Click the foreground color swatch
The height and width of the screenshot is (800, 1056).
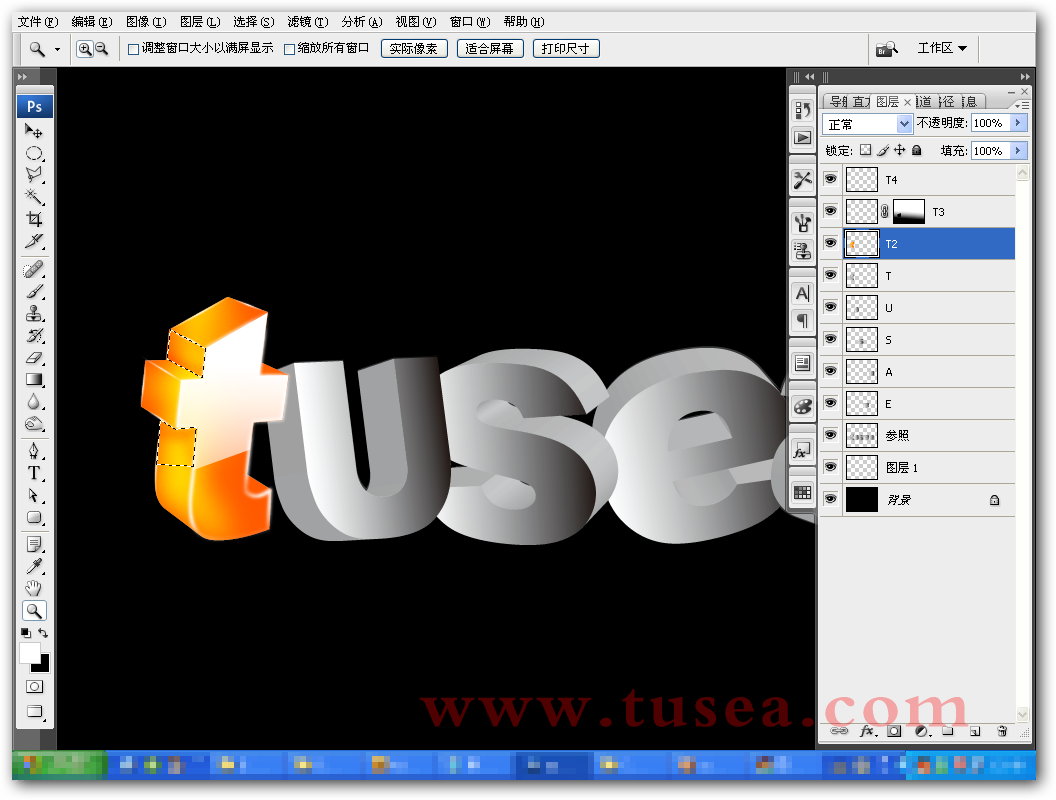29,652
